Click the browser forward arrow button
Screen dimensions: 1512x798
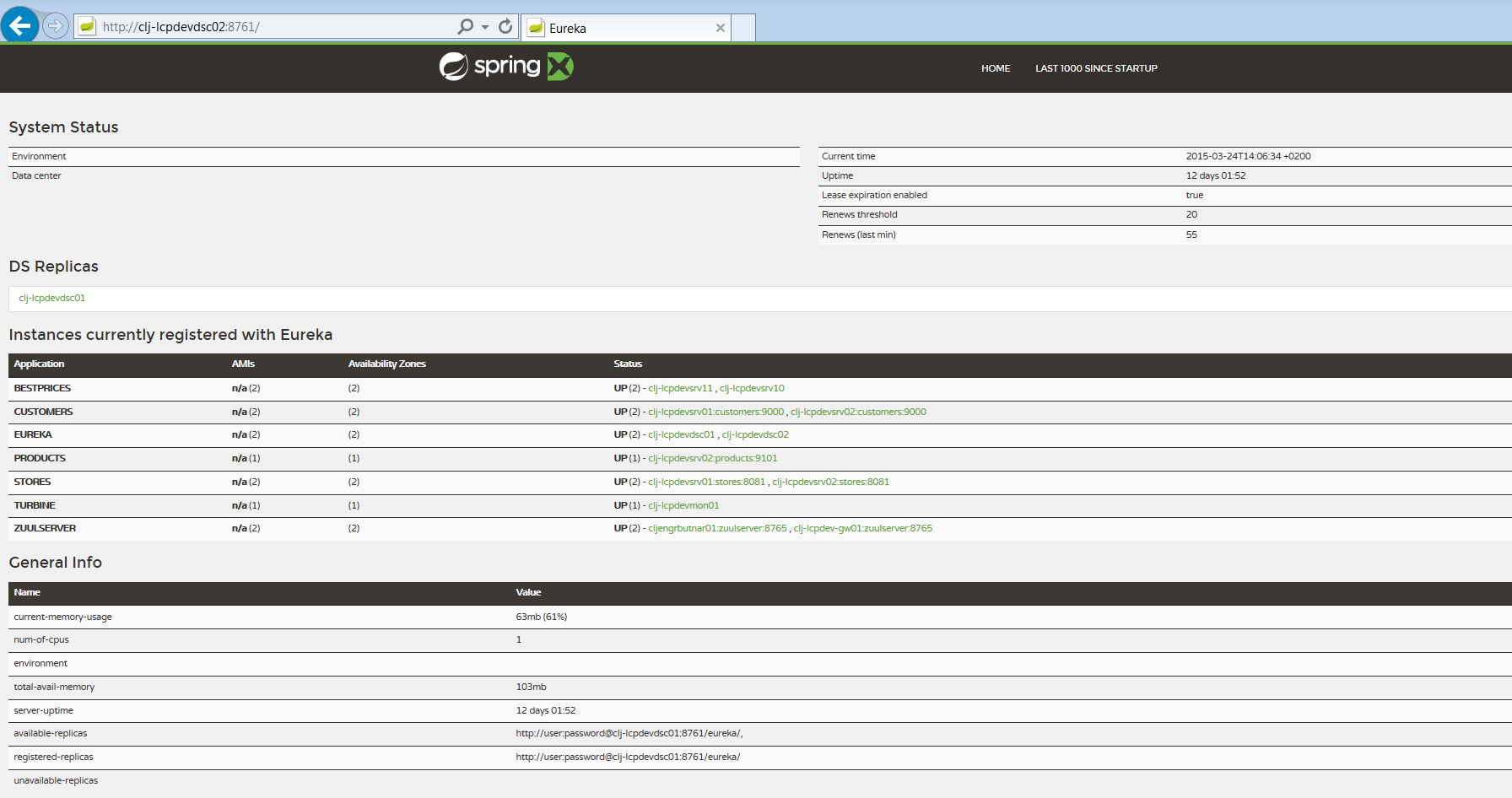point(56,26)
